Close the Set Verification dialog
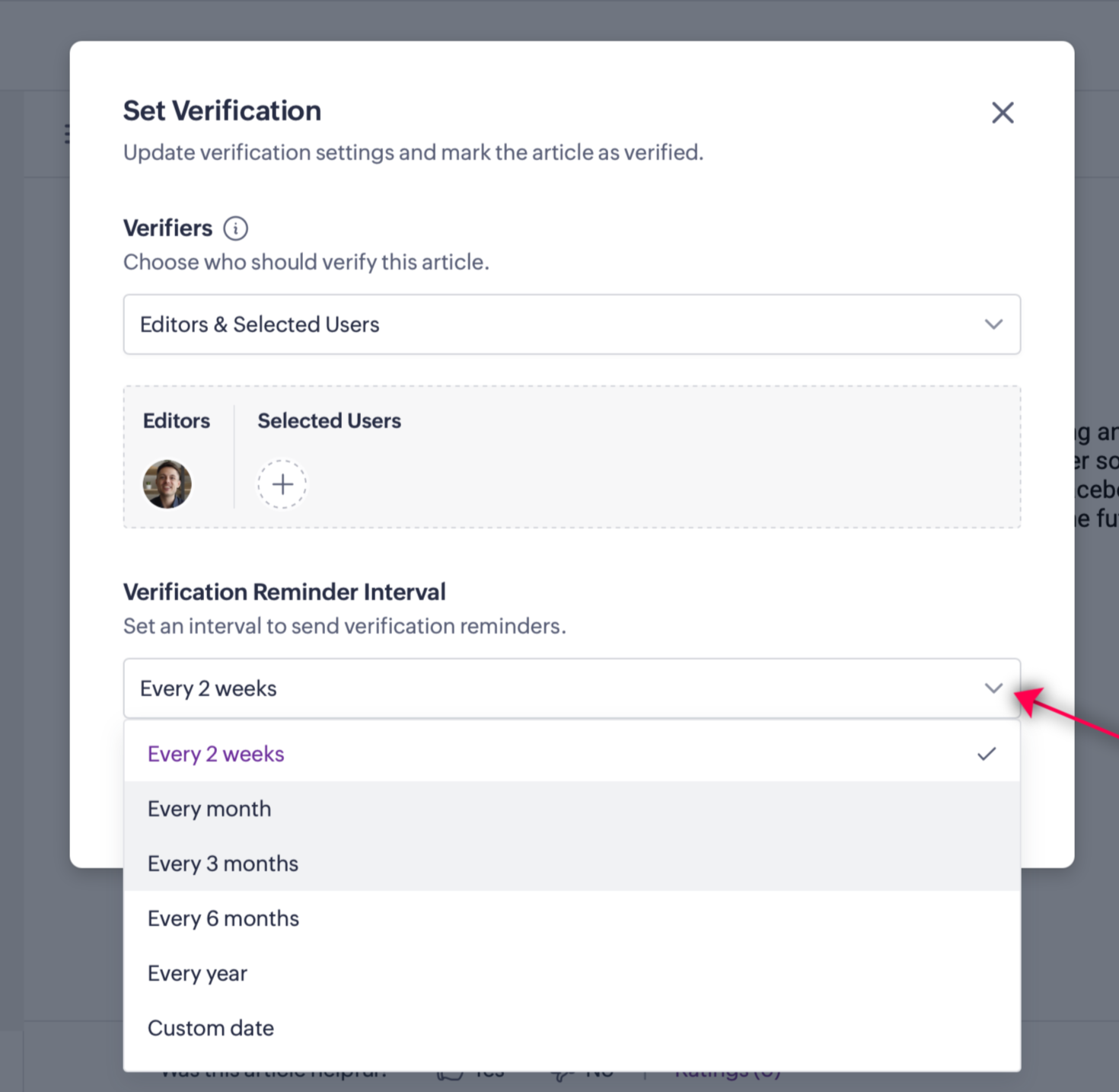The height and width of the screenshot is (1092, 1119). pos(1003,113)
